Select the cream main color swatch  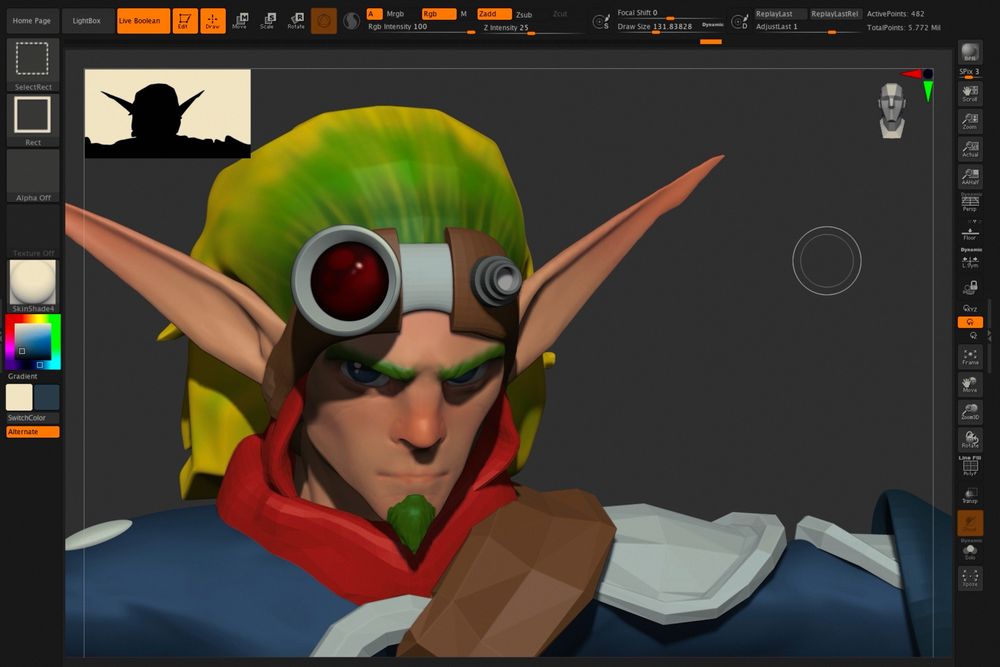(x=19, y=397)
